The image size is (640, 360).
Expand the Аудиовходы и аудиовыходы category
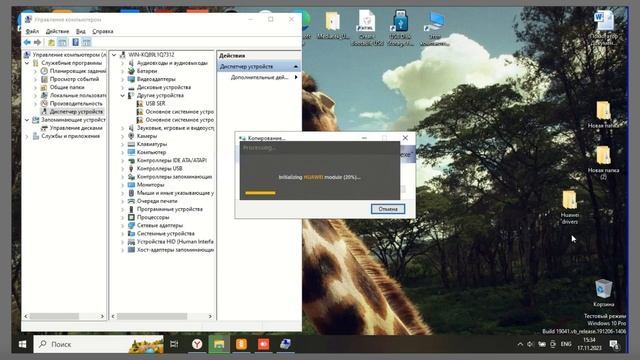(x=122, y=63)
